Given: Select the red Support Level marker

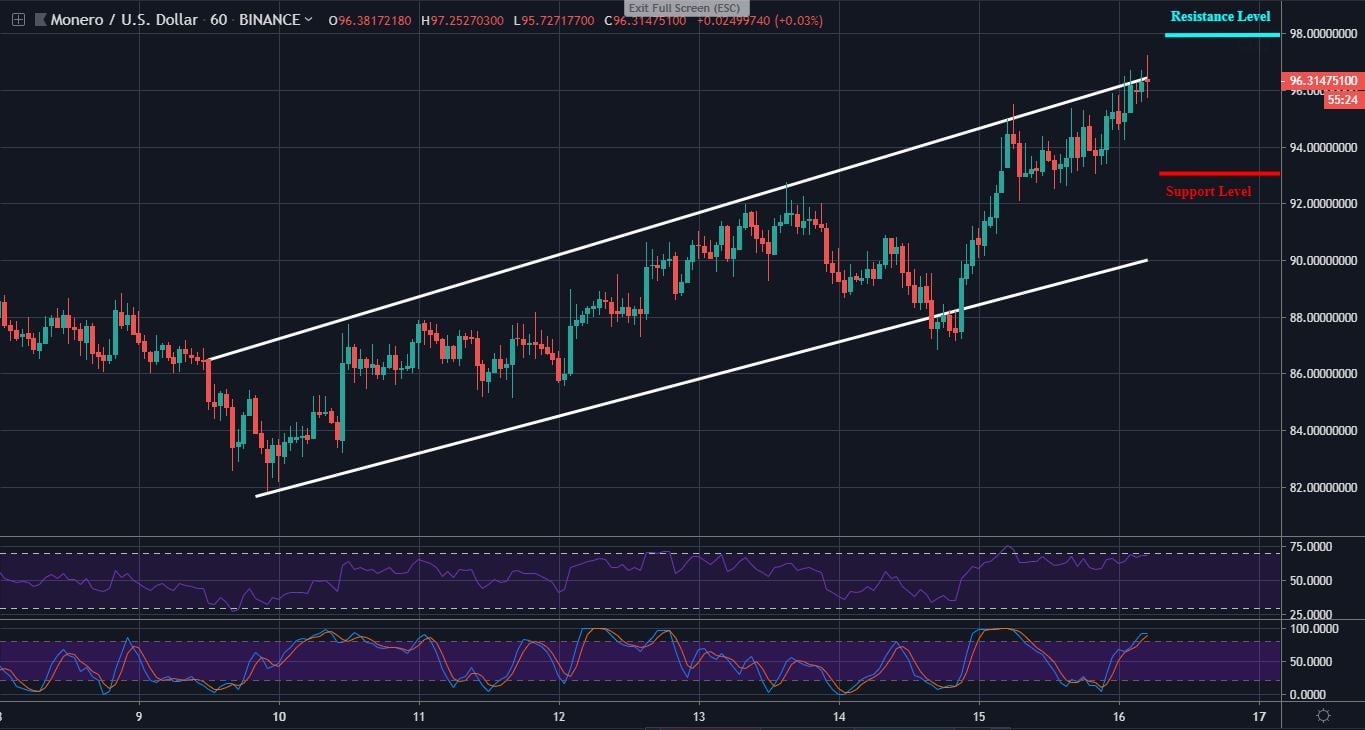Looking at the screenshot, I should tap(1208, 191).
